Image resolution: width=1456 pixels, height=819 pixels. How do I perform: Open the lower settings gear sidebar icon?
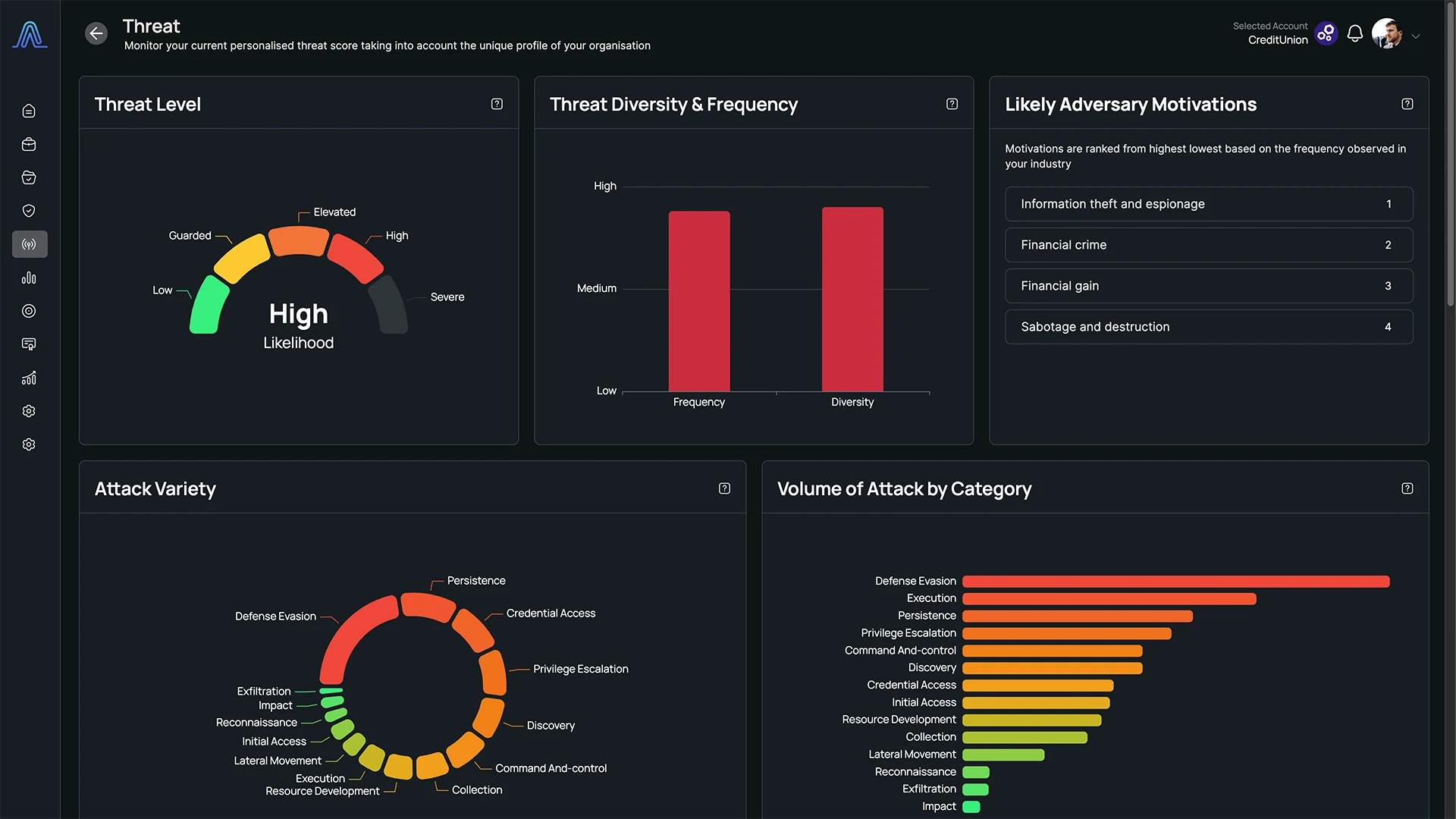click(29, 444)
